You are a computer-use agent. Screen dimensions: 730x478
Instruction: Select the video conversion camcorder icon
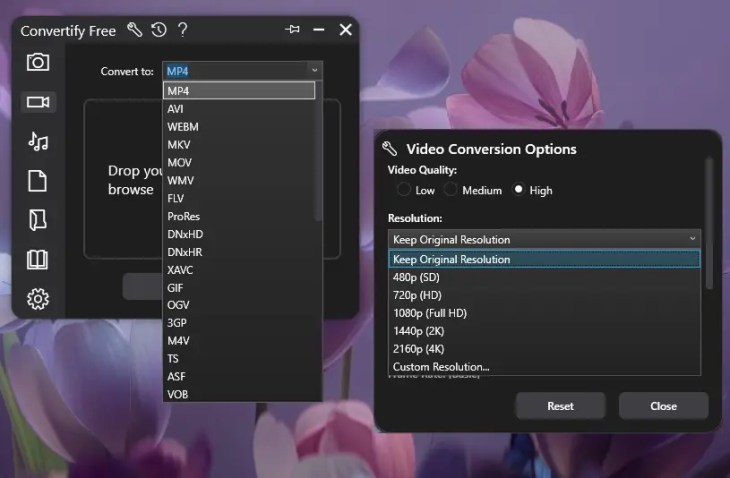[x=38, y=102]
